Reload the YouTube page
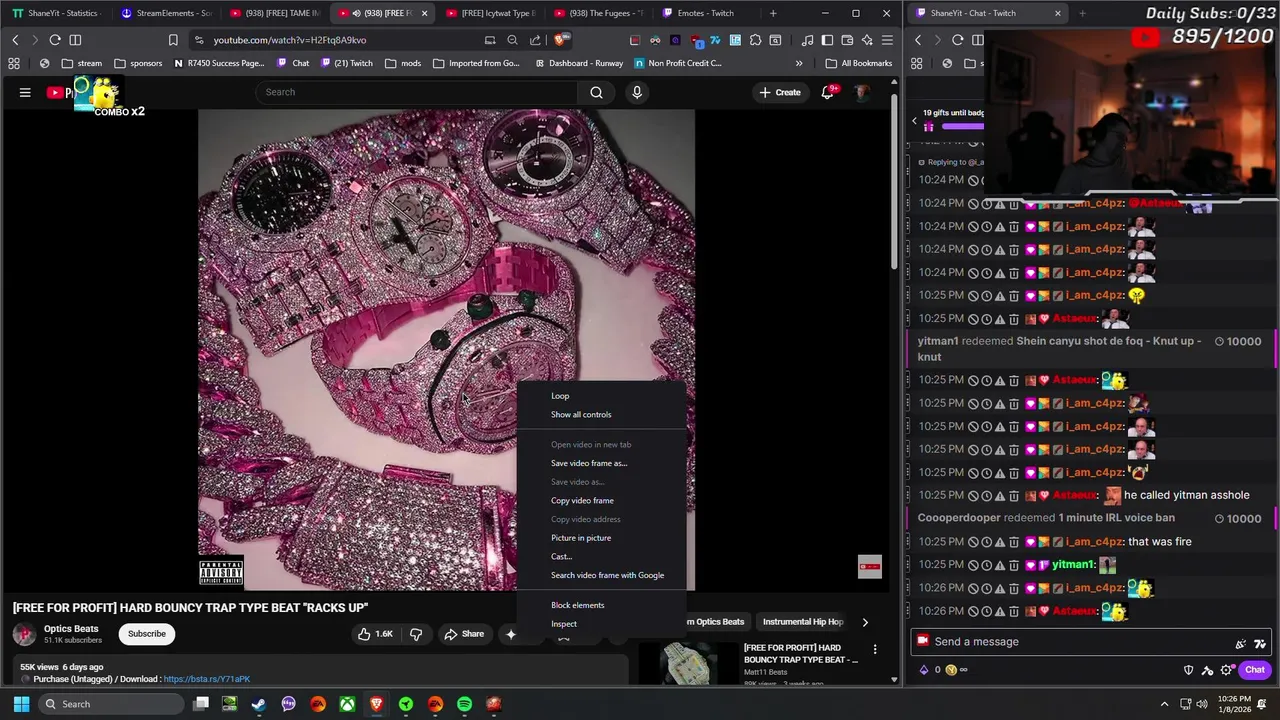Image resolution: width=1280 pixels, height=720 pixels. point(55,40)
